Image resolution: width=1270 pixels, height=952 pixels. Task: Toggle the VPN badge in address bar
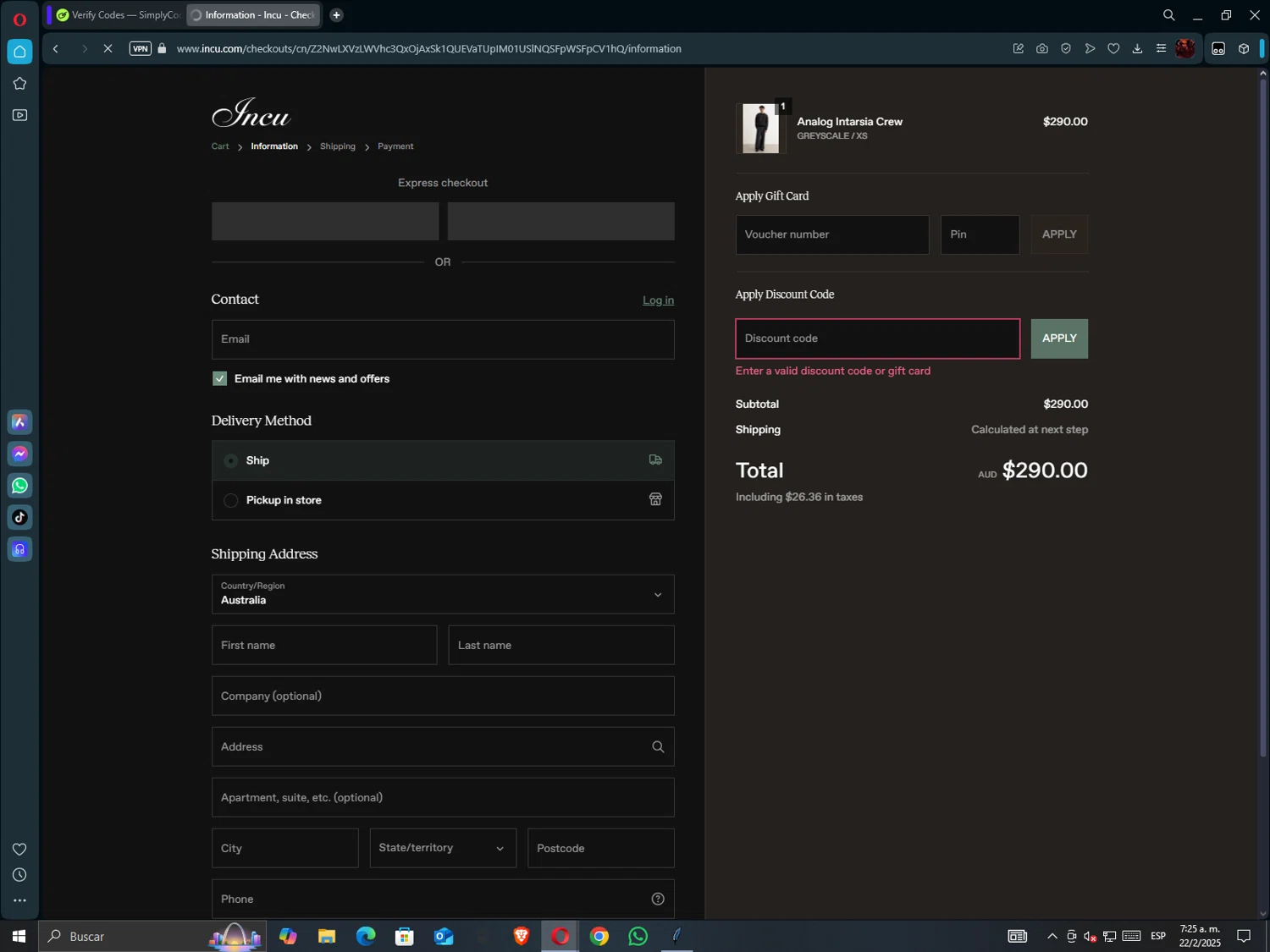tap(141, 49)
